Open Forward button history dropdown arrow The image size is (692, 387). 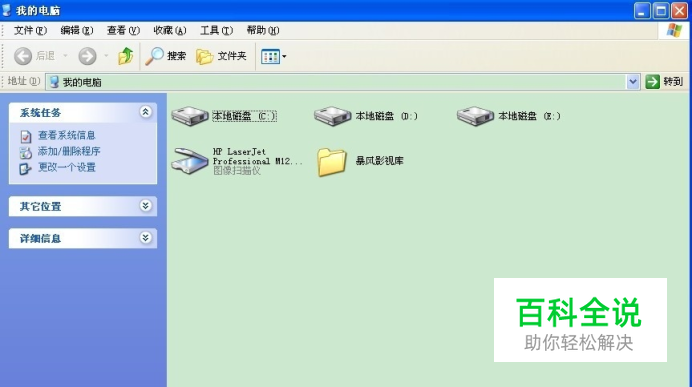tap(106, 56)
